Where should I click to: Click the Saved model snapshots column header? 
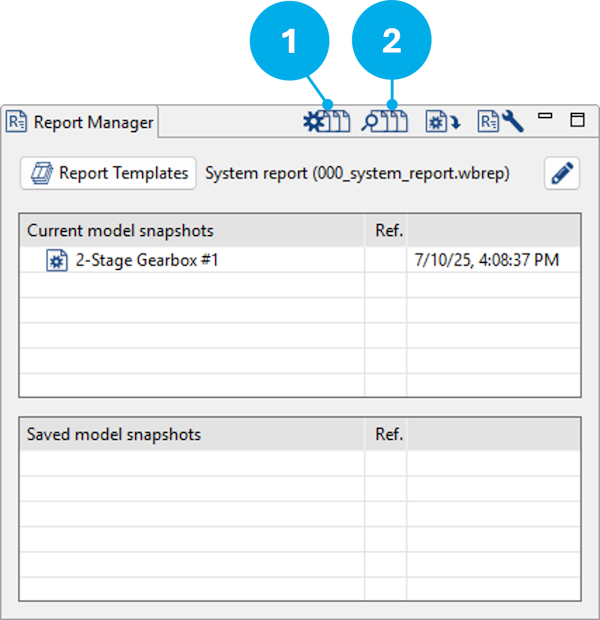(x=114, y=435)
